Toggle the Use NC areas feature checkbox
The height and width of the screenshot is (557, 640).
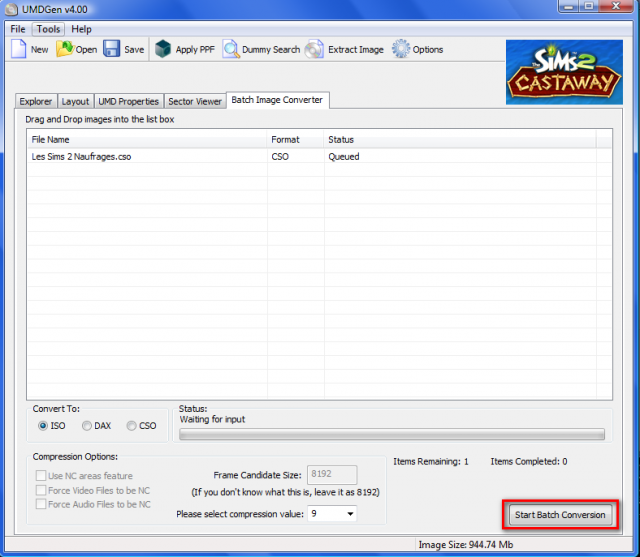point(41,476)
